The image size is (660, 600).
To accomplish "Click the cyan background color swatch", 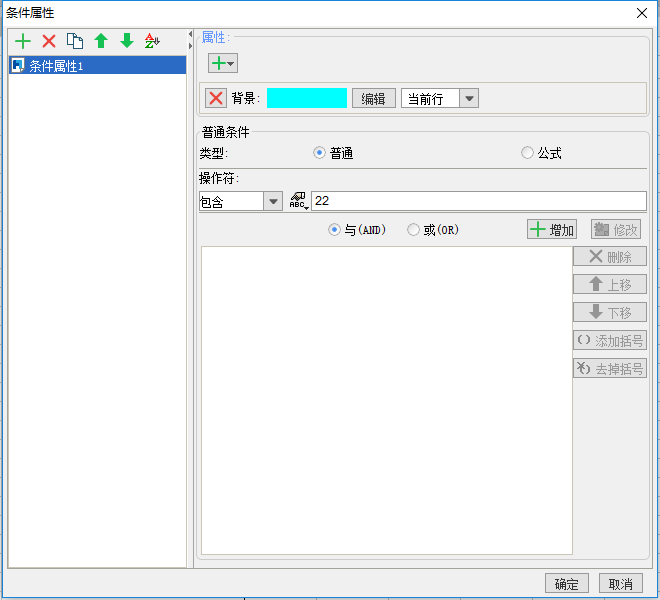I will tap(307, 98).
